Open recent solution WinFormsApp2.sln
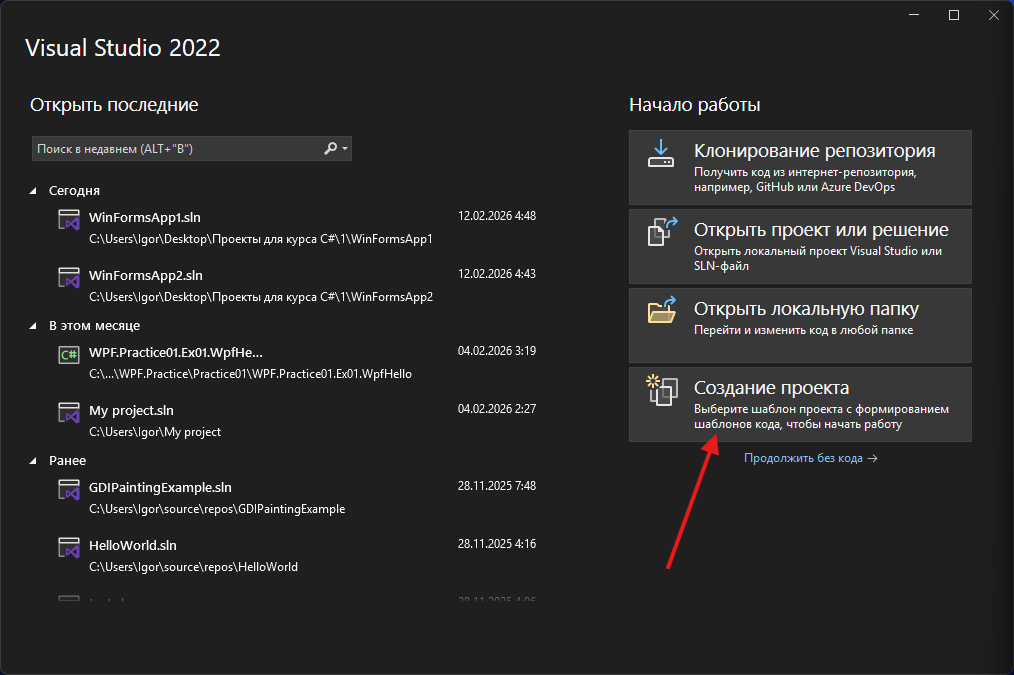 tap(146, 275)
